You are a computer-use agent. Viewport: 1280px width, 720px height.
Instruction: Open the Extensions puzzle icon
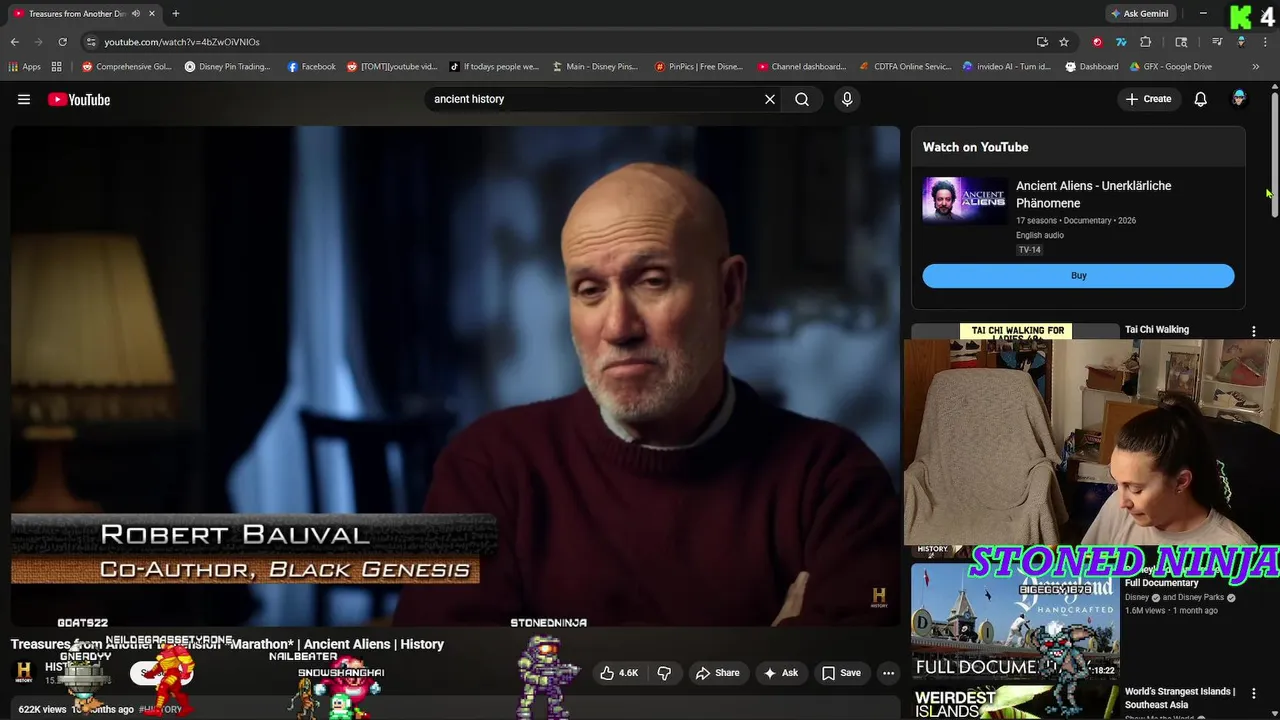(1146, 42)
